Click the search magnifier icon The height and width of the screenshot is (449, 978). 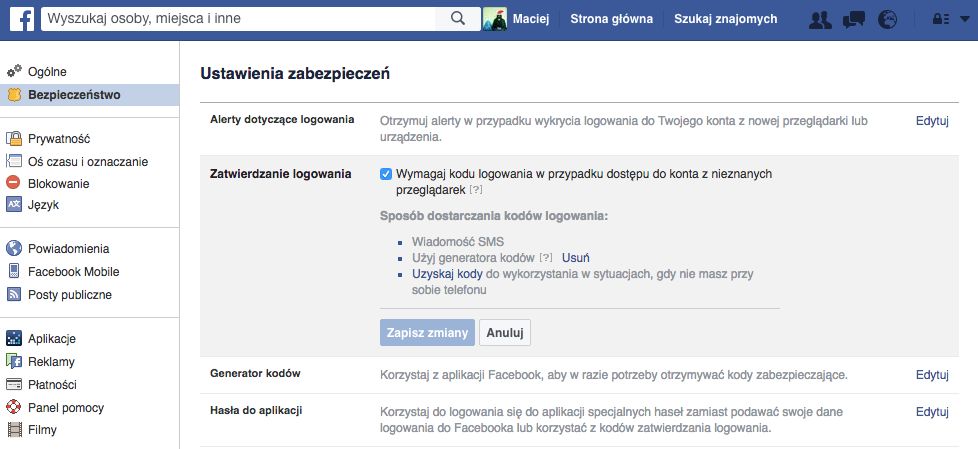(458, 18)
